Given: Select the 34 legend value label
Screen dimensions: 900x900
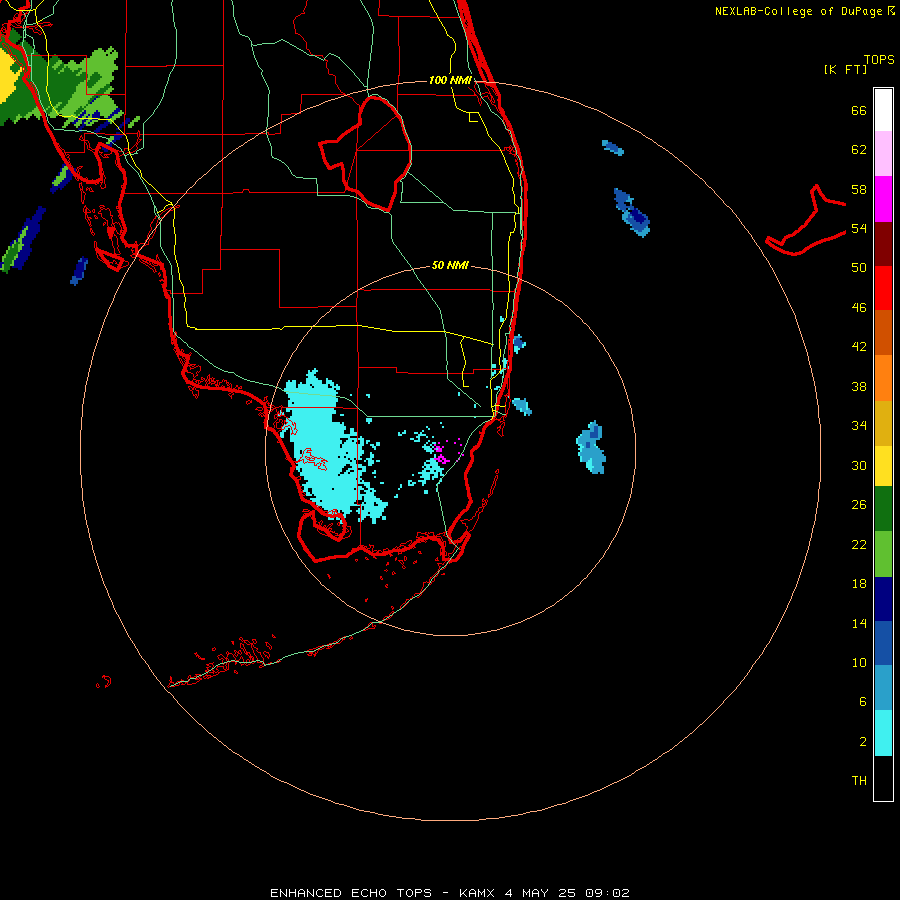Looking at the screenshot, I should point(859,426).
